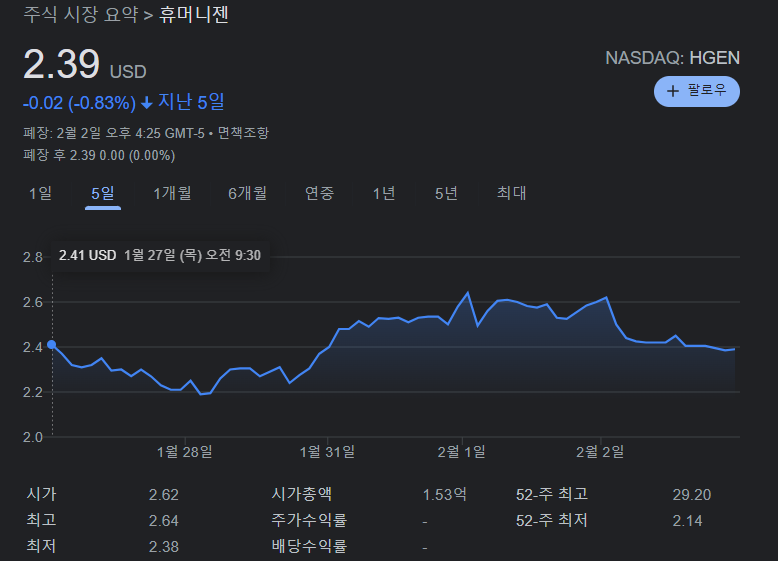Image resolution: width=778 pixels, height=561 pixels.
Task: Click the 2.39 current price value
Action: point(62,64)
